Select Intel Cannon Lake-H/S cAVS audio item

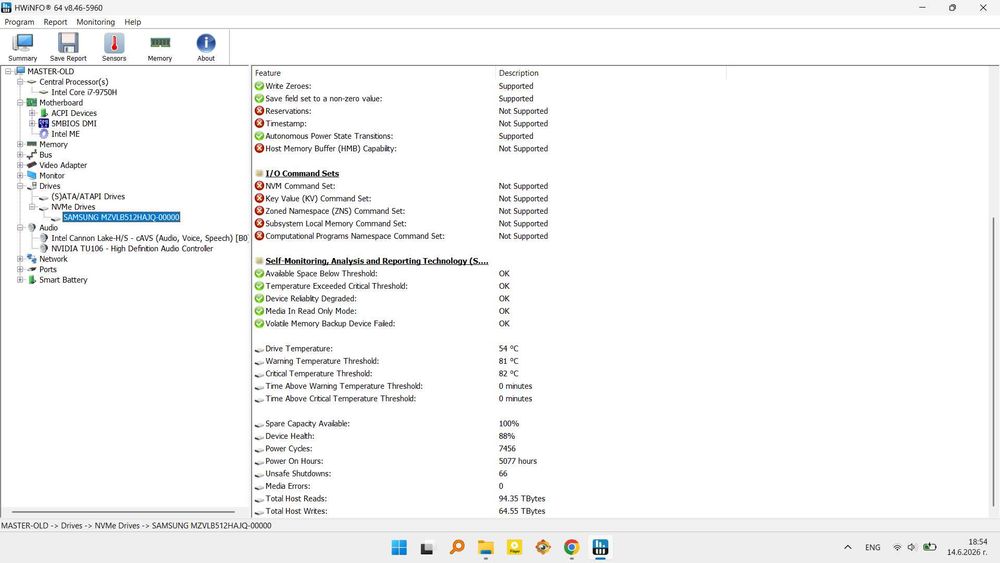[x=150, y=238]
